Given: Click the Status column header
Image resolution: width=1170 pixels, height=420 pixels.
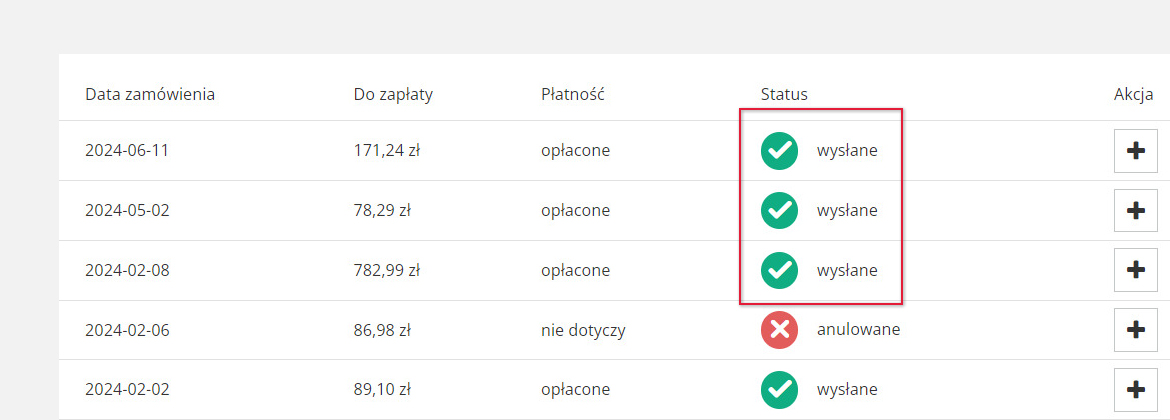Looking at the screenshot, I should tap(784, 95).
